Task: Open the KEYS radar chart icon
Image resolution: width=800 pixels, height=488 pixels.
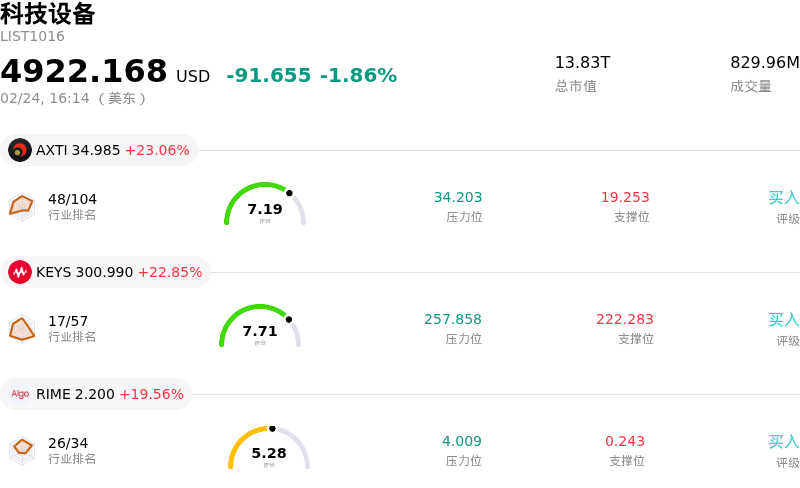Action: pyautogui.click(x=22, y=329)
